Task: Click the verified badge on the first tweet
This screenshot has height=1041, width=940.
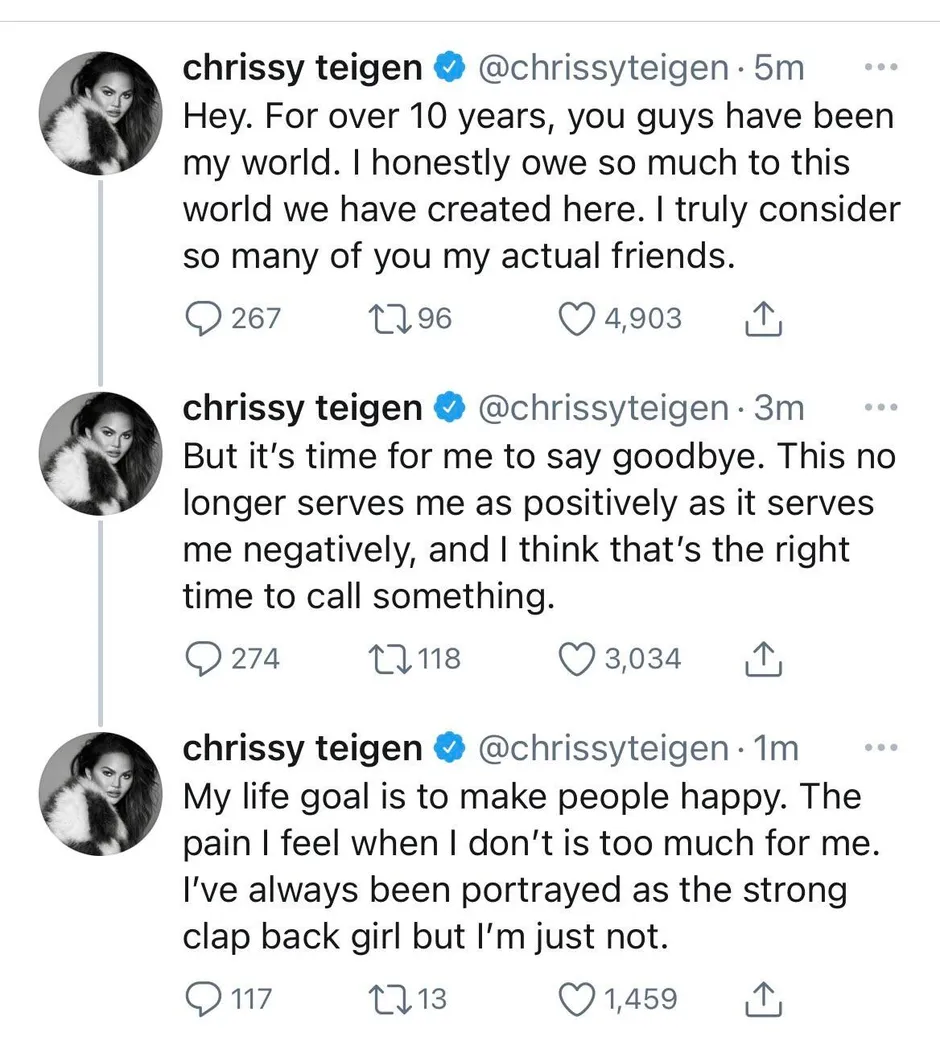Action: tap(449, 67)
